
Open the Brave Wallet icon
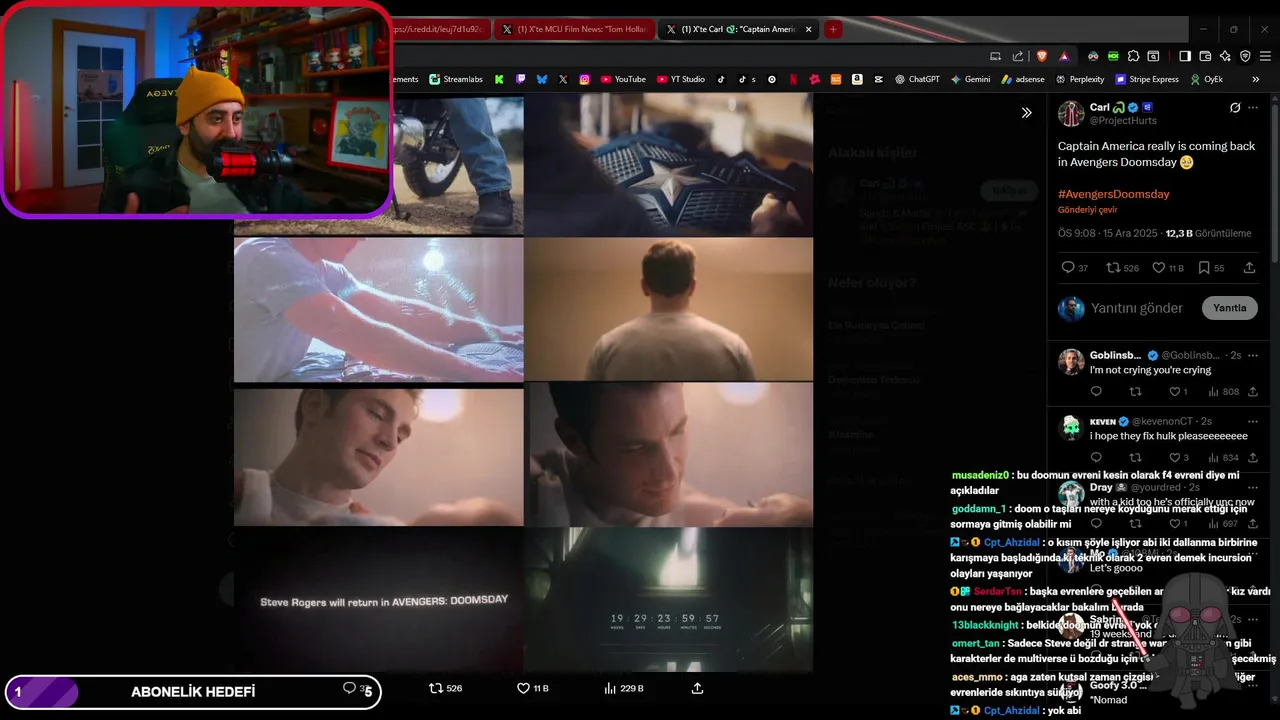point(1205,56)
